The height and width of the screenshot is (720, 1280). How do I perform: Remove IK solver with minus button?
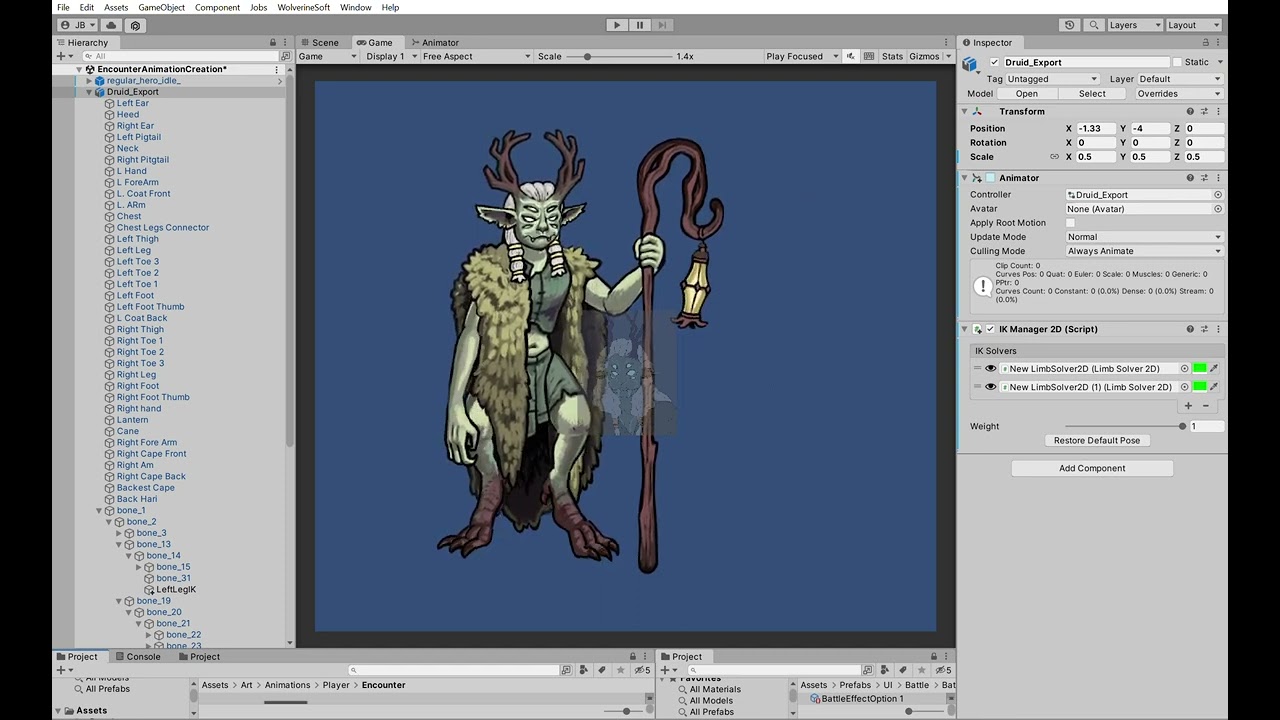1205,405
